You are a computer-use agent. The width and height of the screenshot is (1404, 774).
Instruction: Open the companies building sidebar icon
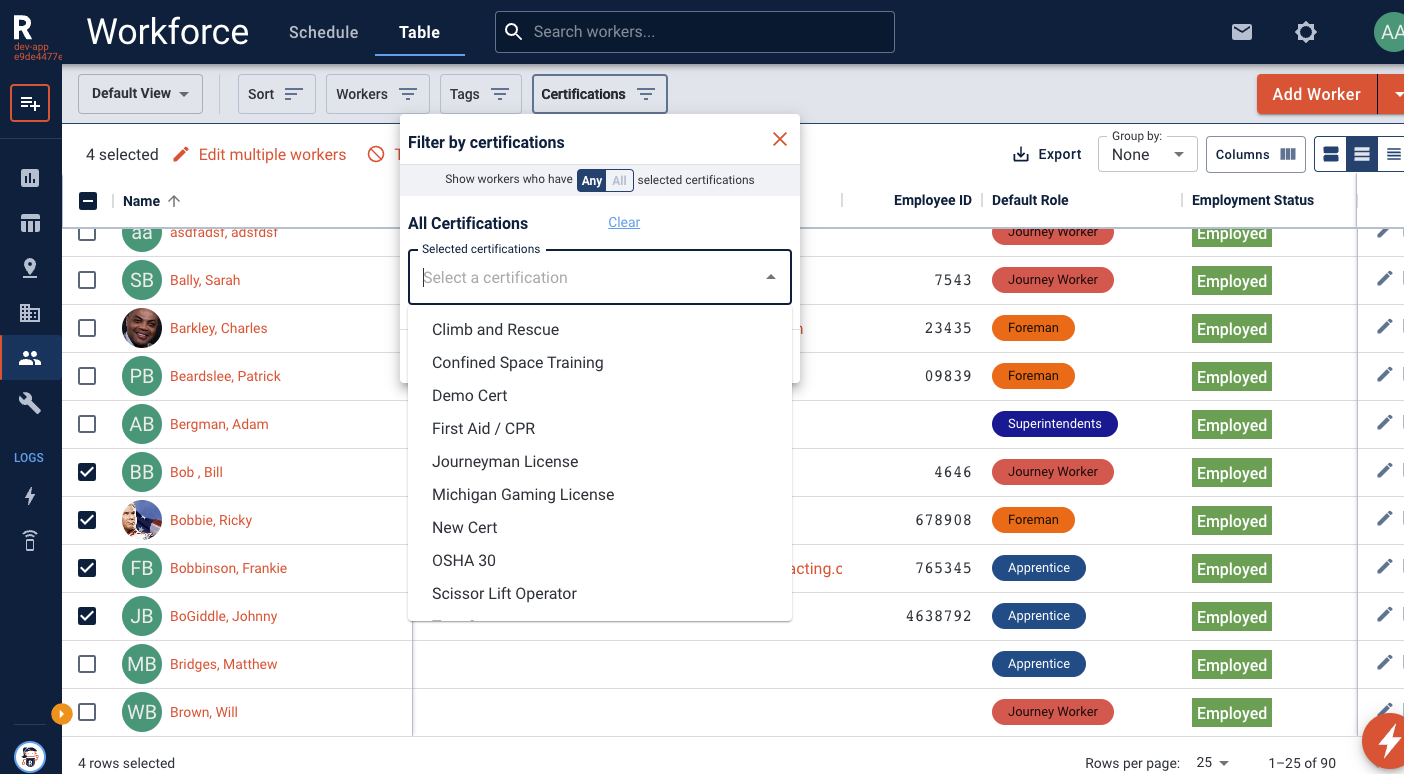(30, 313)
